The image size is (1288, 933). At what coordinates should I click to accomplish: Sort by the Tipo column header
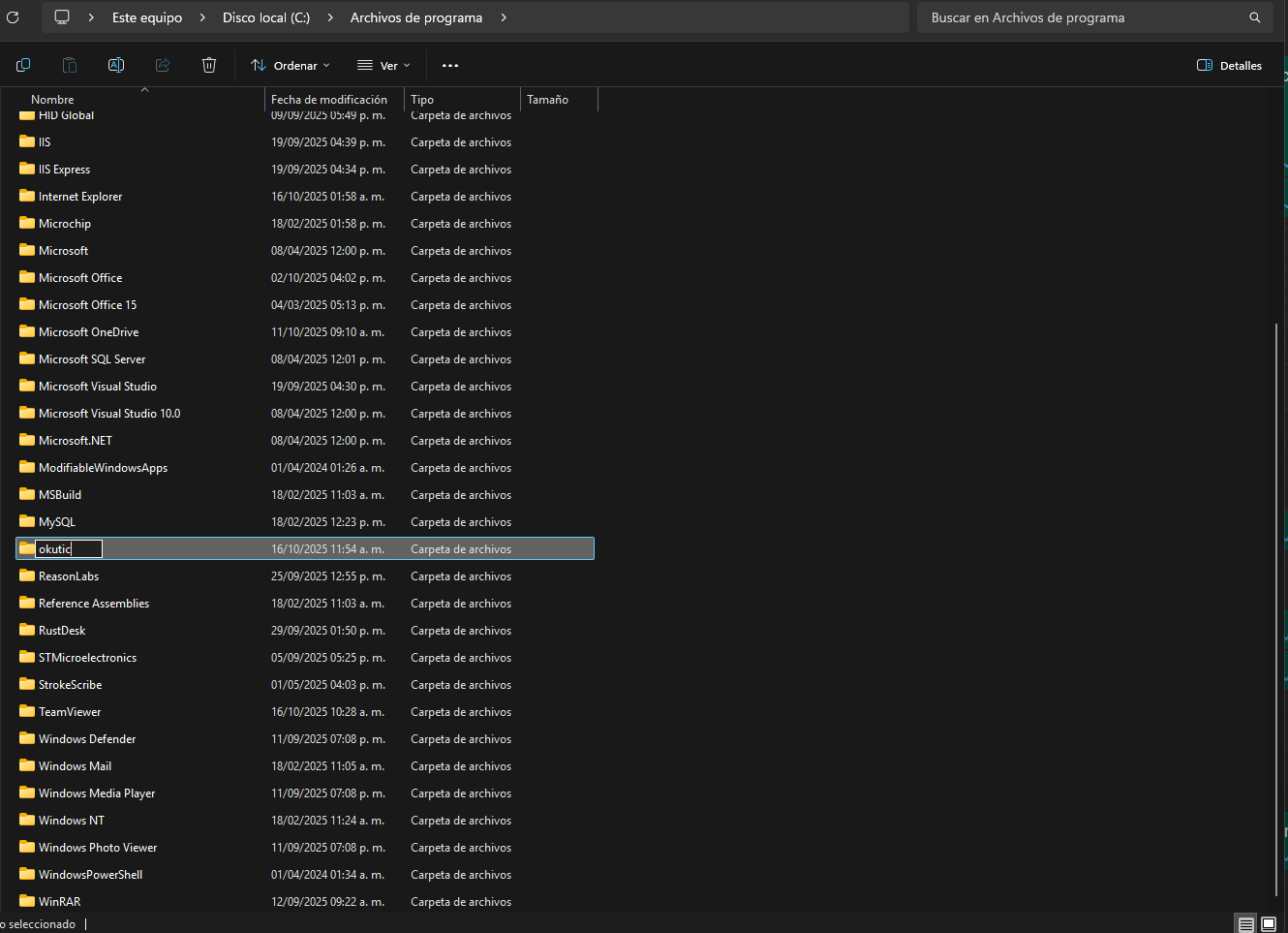422,99
